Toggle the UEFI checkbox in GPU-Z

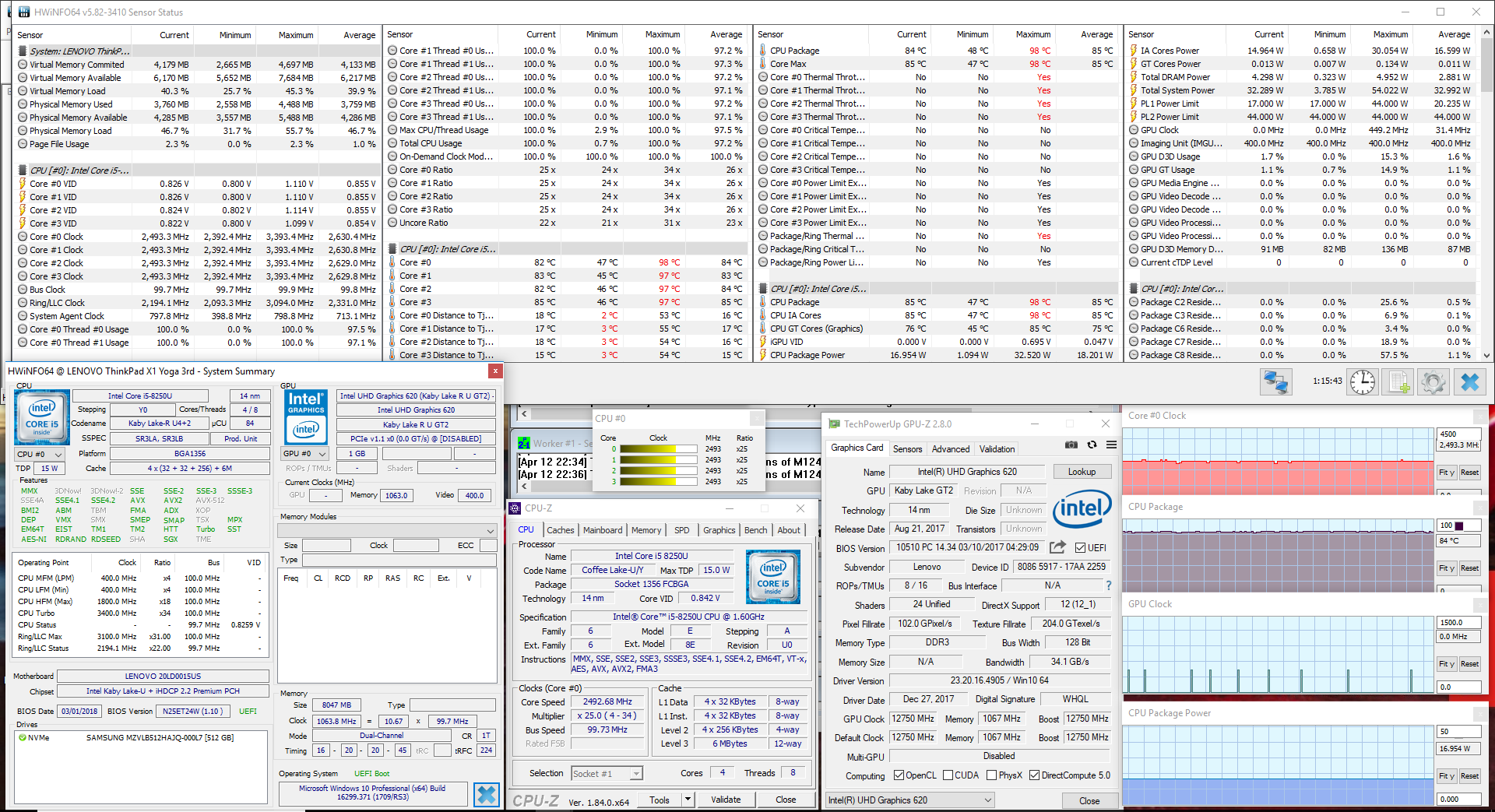[1080, 547]
